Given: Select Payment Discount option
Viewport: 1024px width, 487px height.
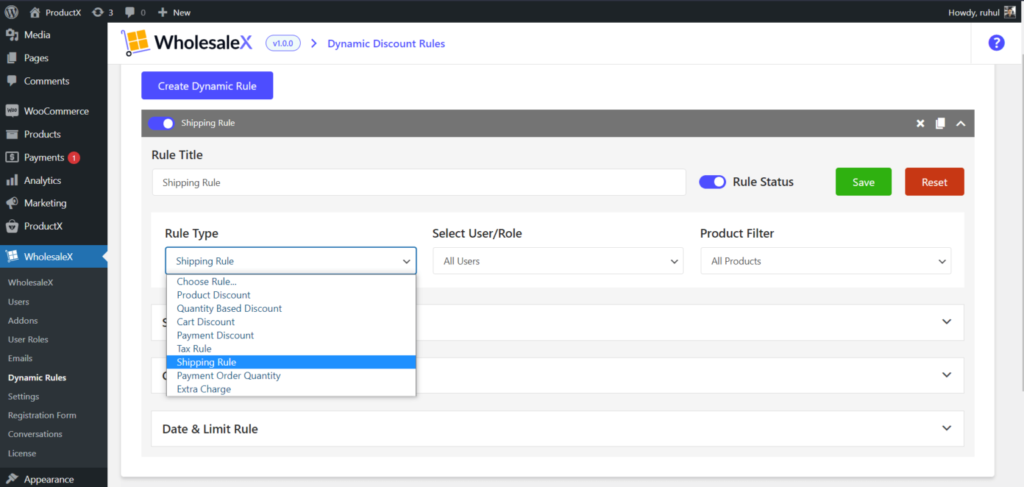Looking at the screenshot, I should point(291,335).
